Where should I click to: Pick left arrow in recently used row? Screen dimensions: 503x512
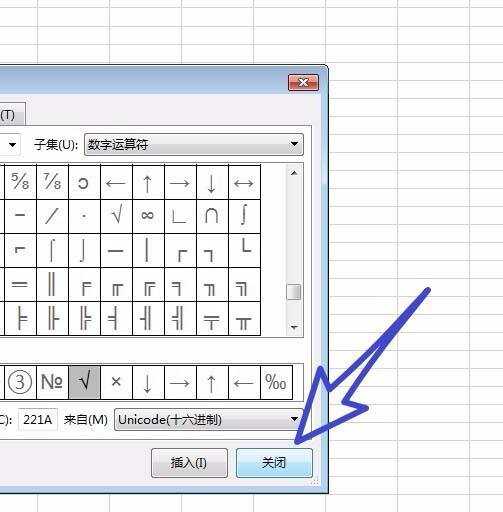tap(245, 382)
